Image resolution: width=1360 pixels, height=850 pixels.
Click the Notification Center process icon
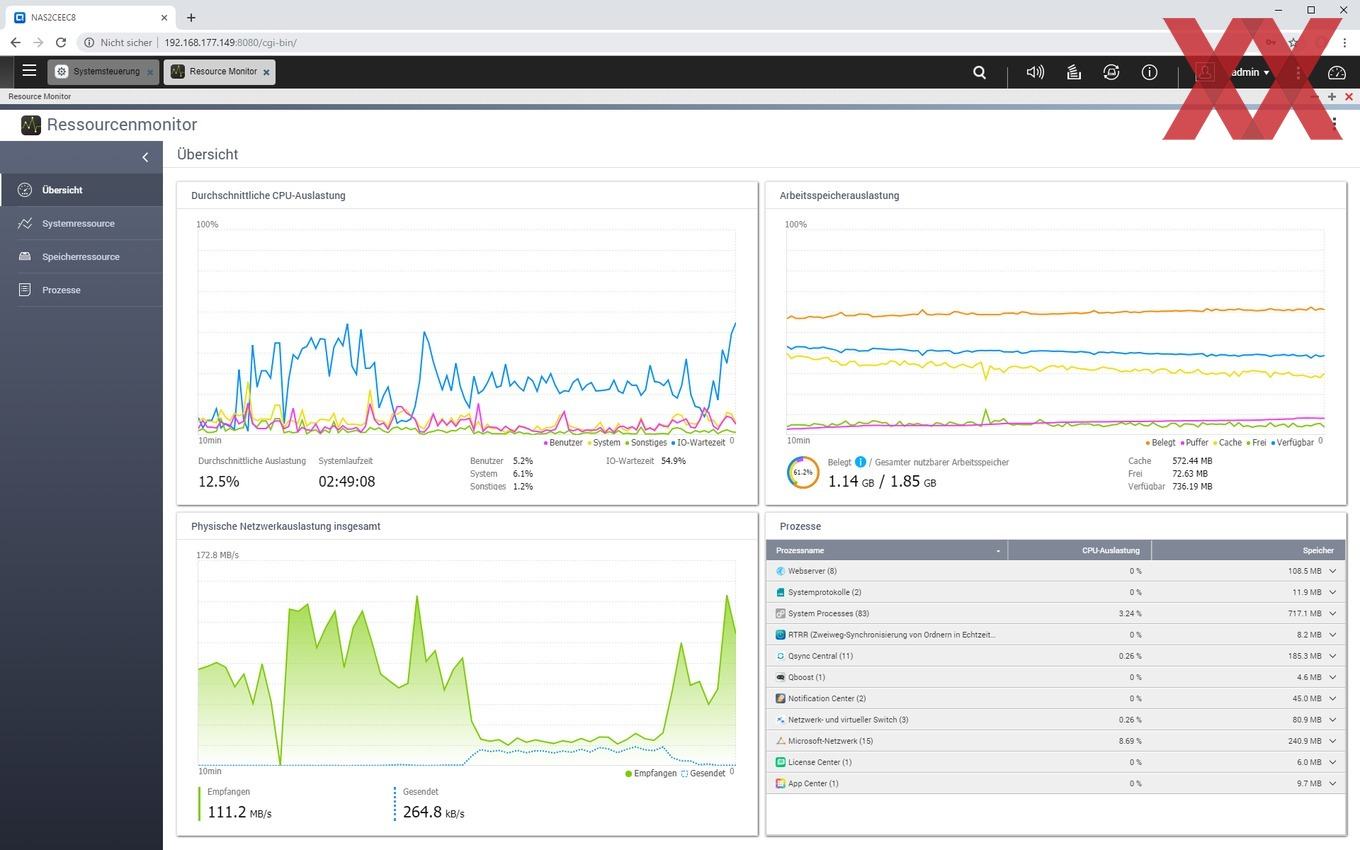(x=781, y=698)
